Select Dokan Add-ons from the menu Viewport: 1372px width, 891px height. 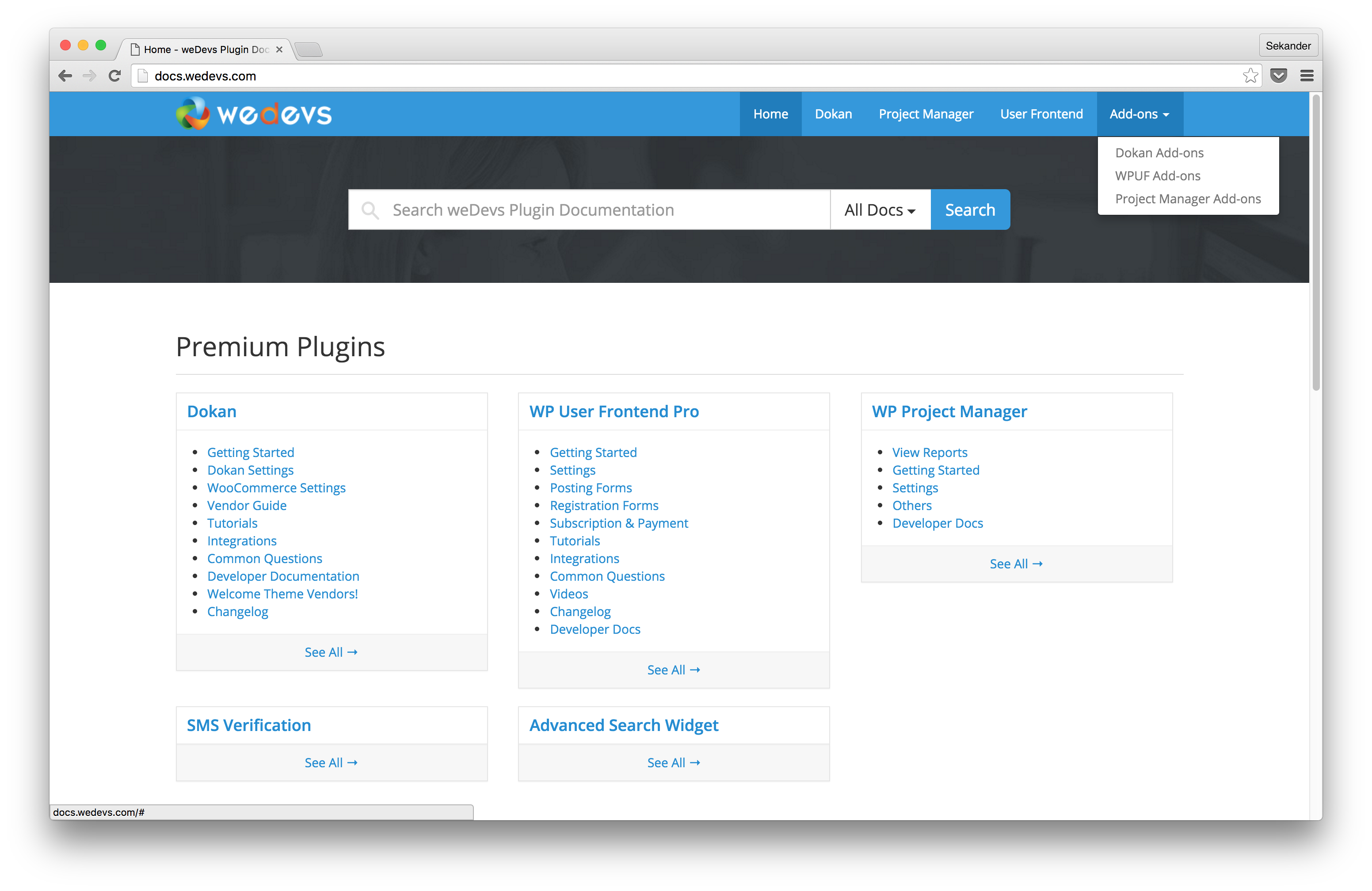1159,153
